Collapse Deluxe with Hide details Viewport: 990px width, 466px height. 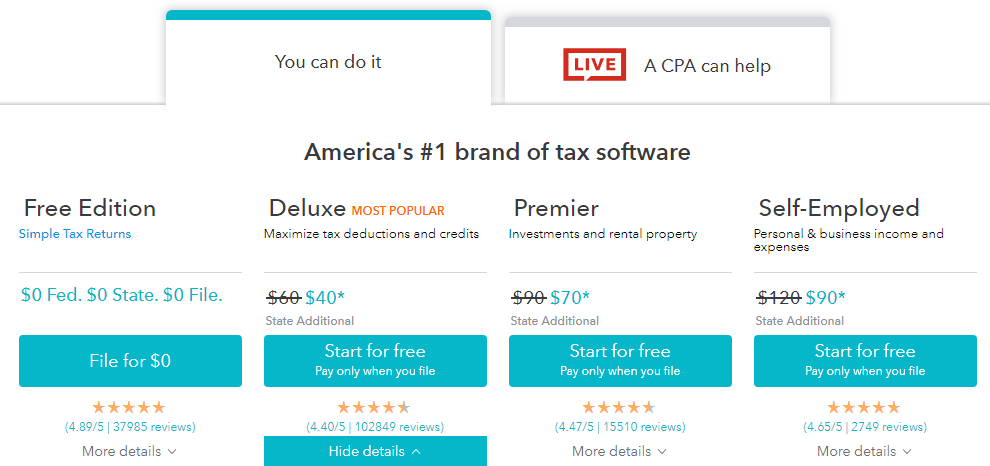coord(374,451)
